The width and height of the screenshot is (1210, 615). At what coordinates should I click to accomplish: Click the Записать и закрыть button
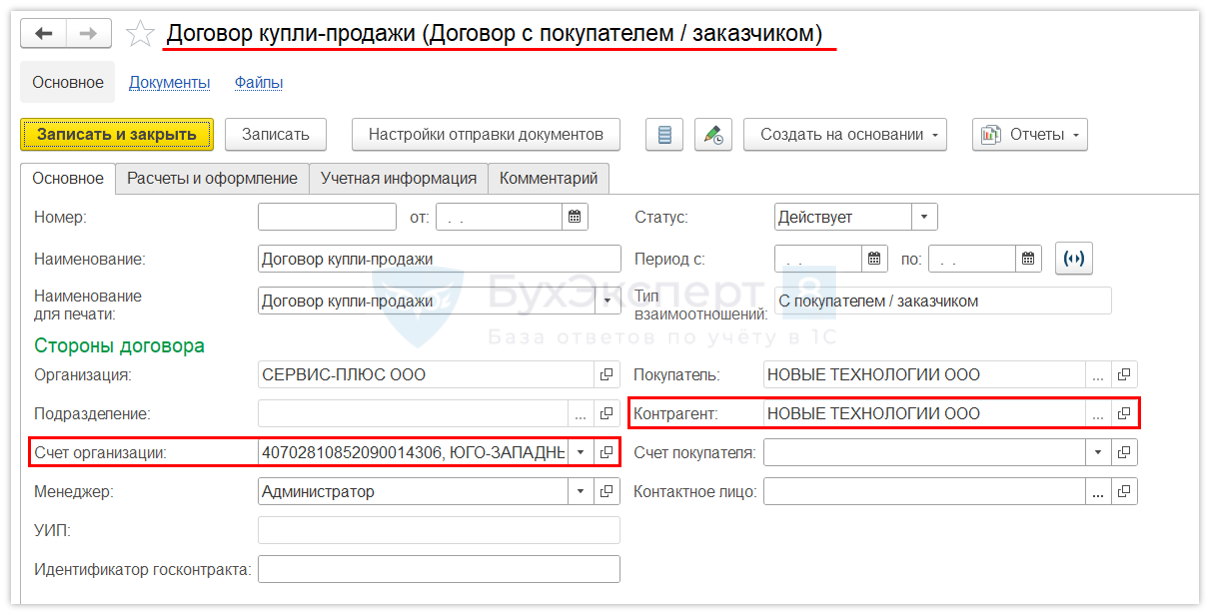(117, 135)
